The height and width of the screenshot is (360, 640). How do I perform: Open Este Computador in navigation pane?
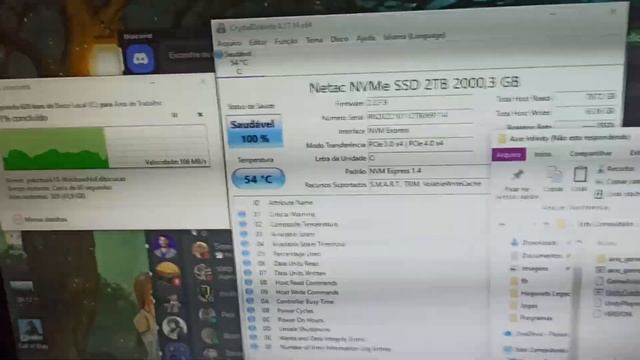click(536, 350)
